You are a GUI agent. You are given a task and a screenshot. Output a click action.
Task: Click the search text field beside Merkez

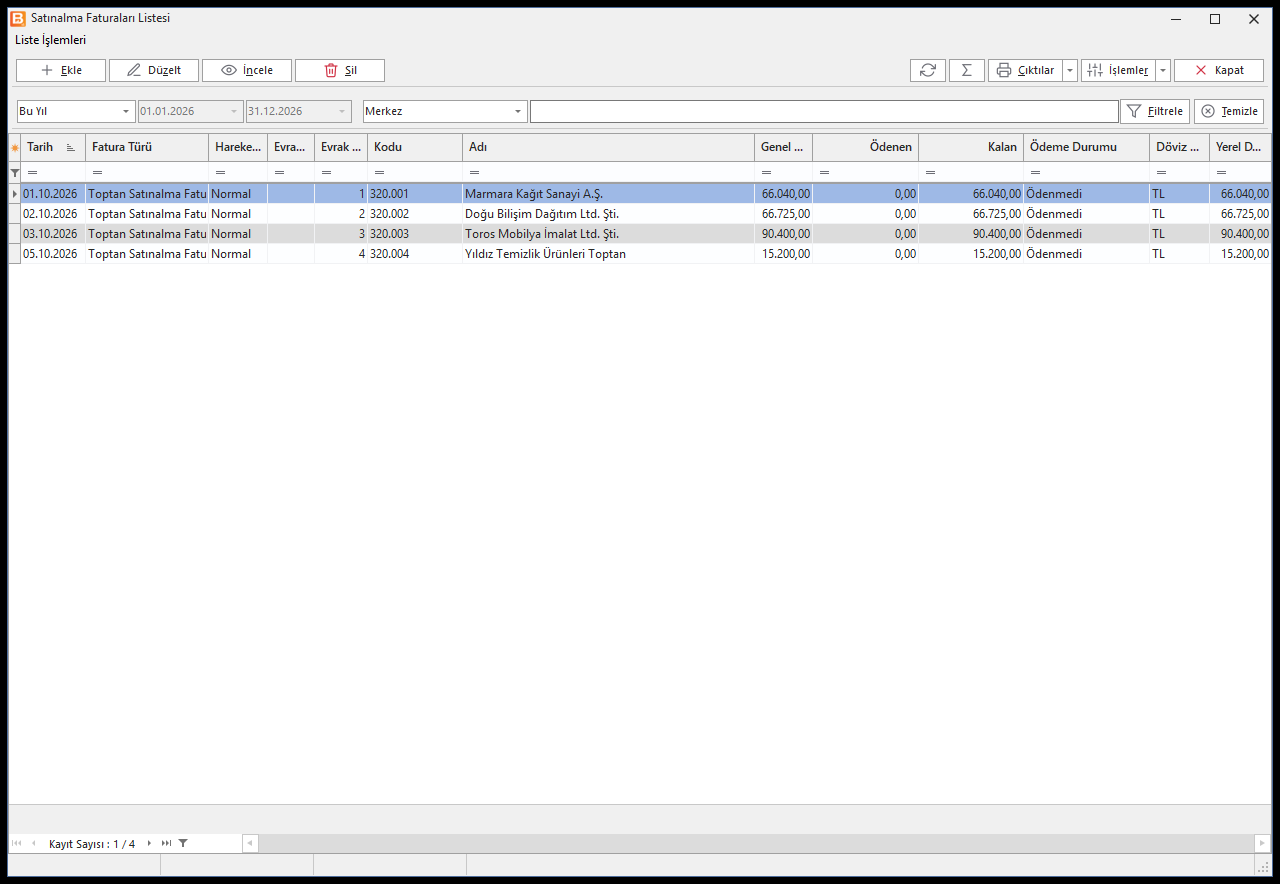[x=824, y=111]
